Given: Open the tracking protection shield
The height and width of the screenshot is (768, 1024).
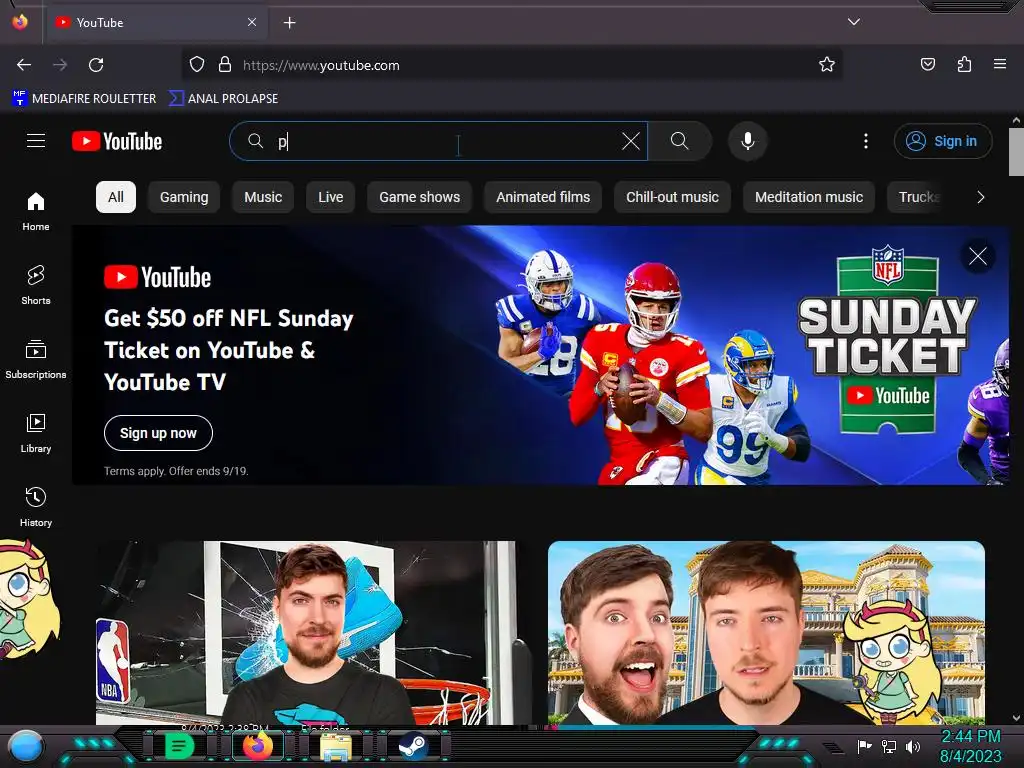Looking at the screenshot, I should click(197, 65).
